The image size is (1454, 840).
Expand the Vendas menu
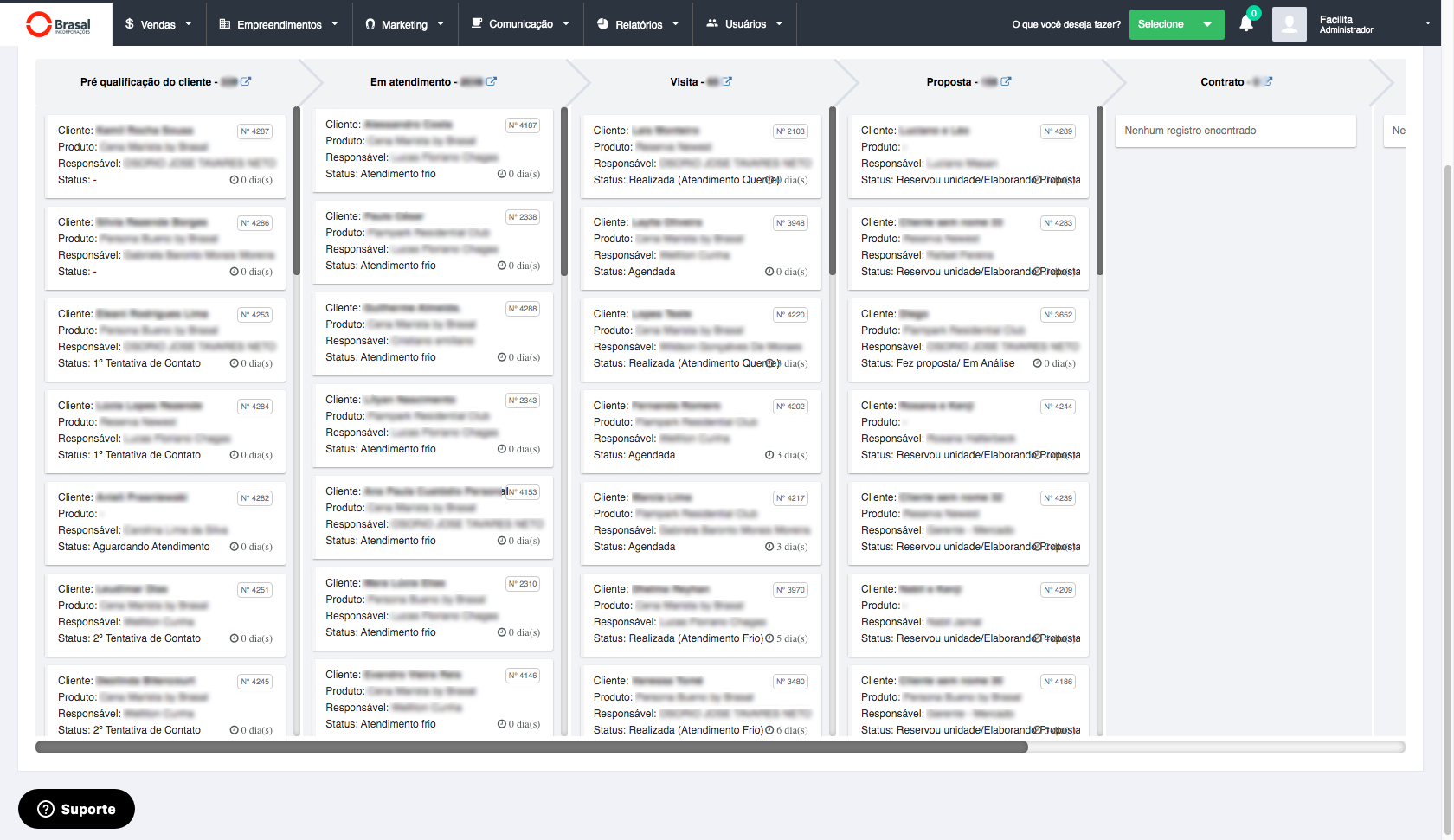coord(158,24)
